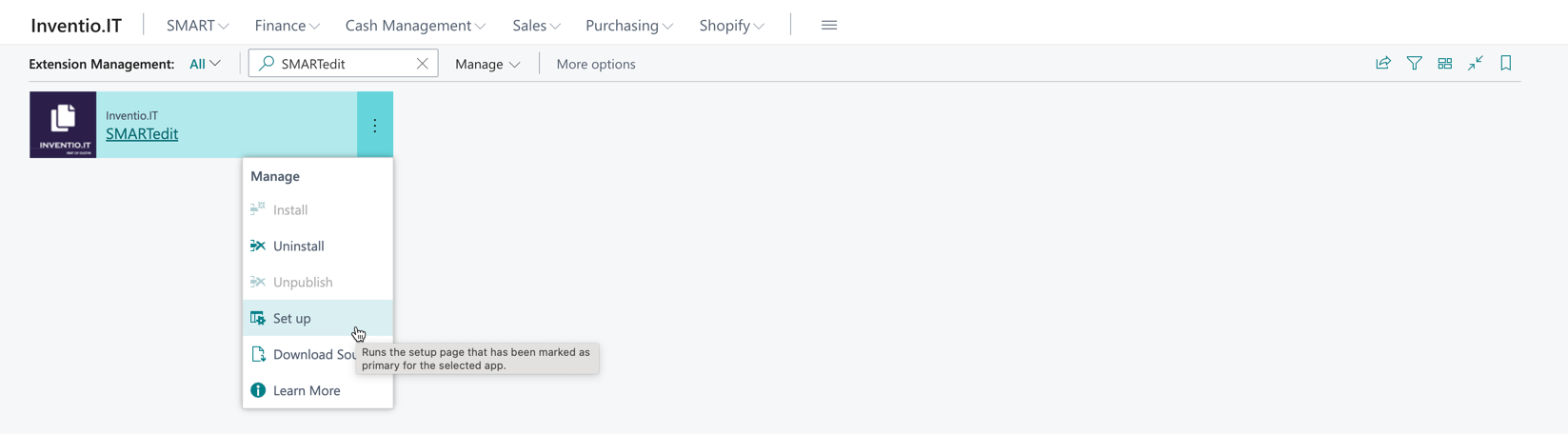
Task: Select Learn More in the context menu
Action: click(306, 390)
